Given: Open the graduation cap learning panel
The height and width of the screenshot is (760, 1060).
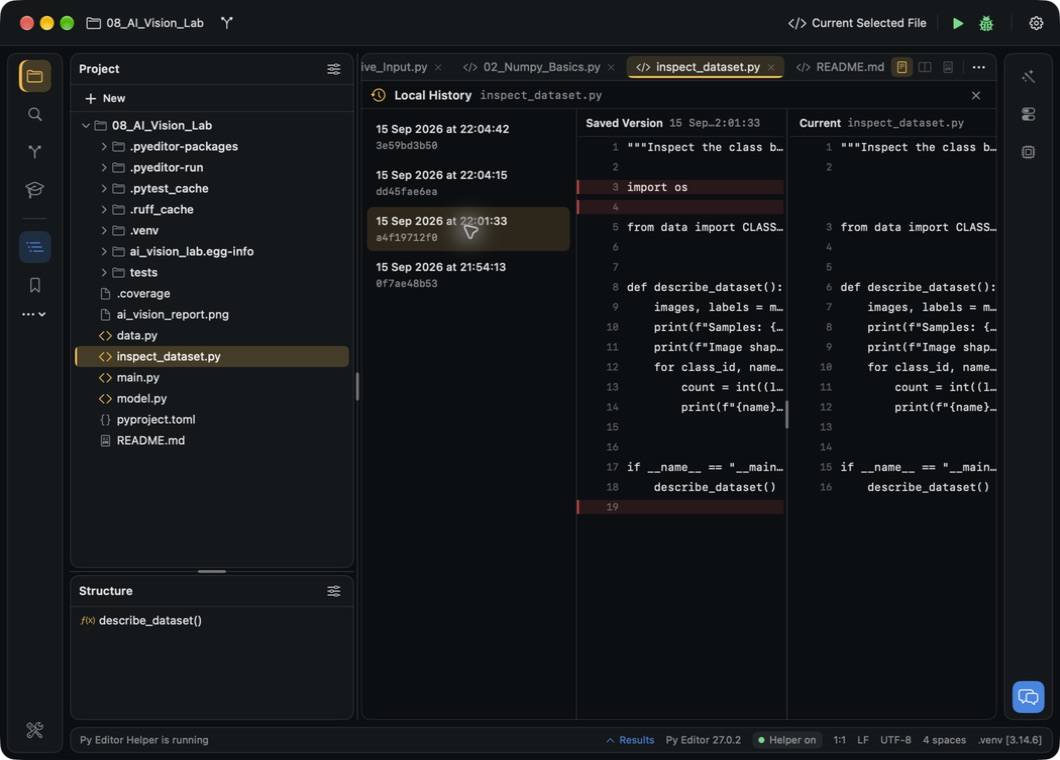Looking at the screenshot, I should [34, 189].
